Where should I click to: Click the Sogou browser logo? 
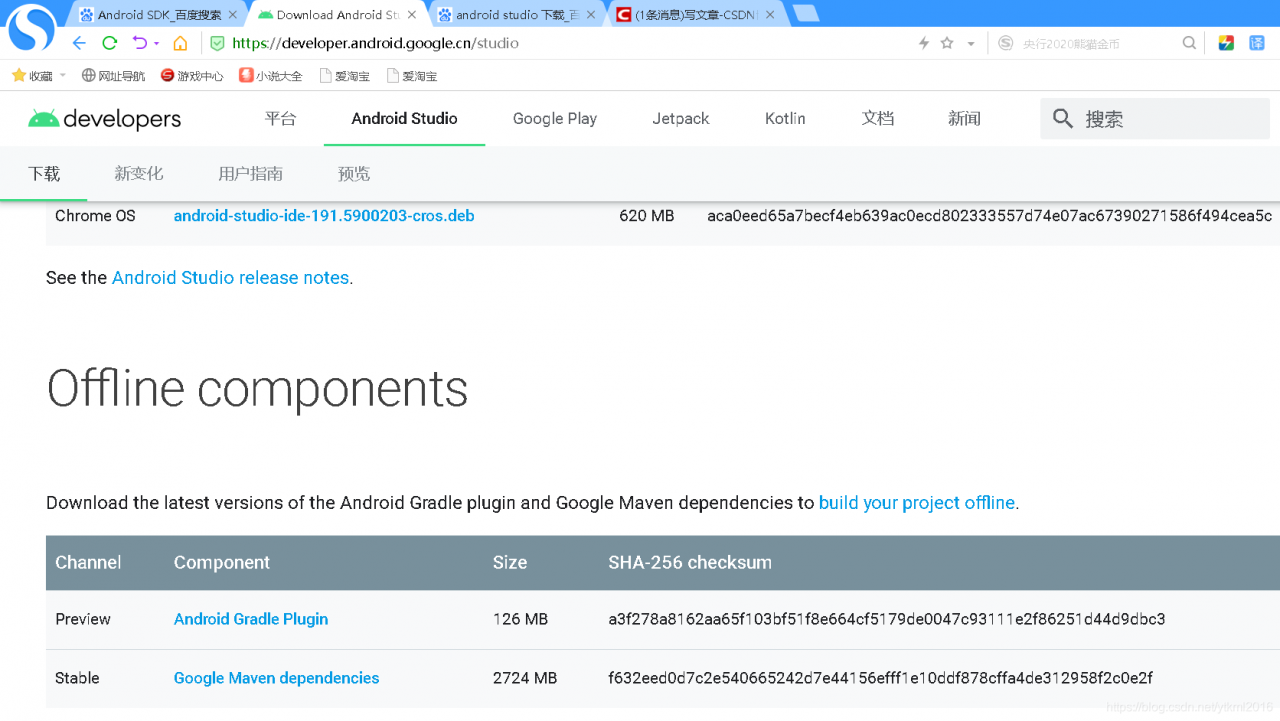pos(31,28)
